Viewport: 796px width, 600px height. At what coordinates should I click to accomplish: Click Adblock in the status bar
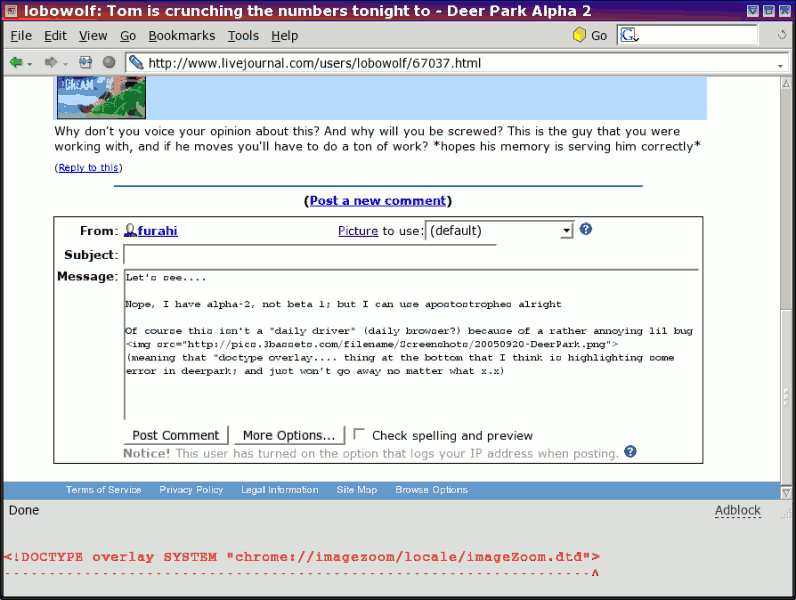click(737, 510)
